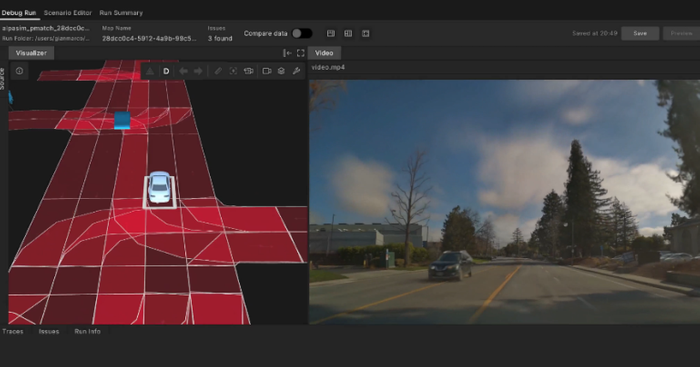Step forward with the right arrow icon

[198, 71]
